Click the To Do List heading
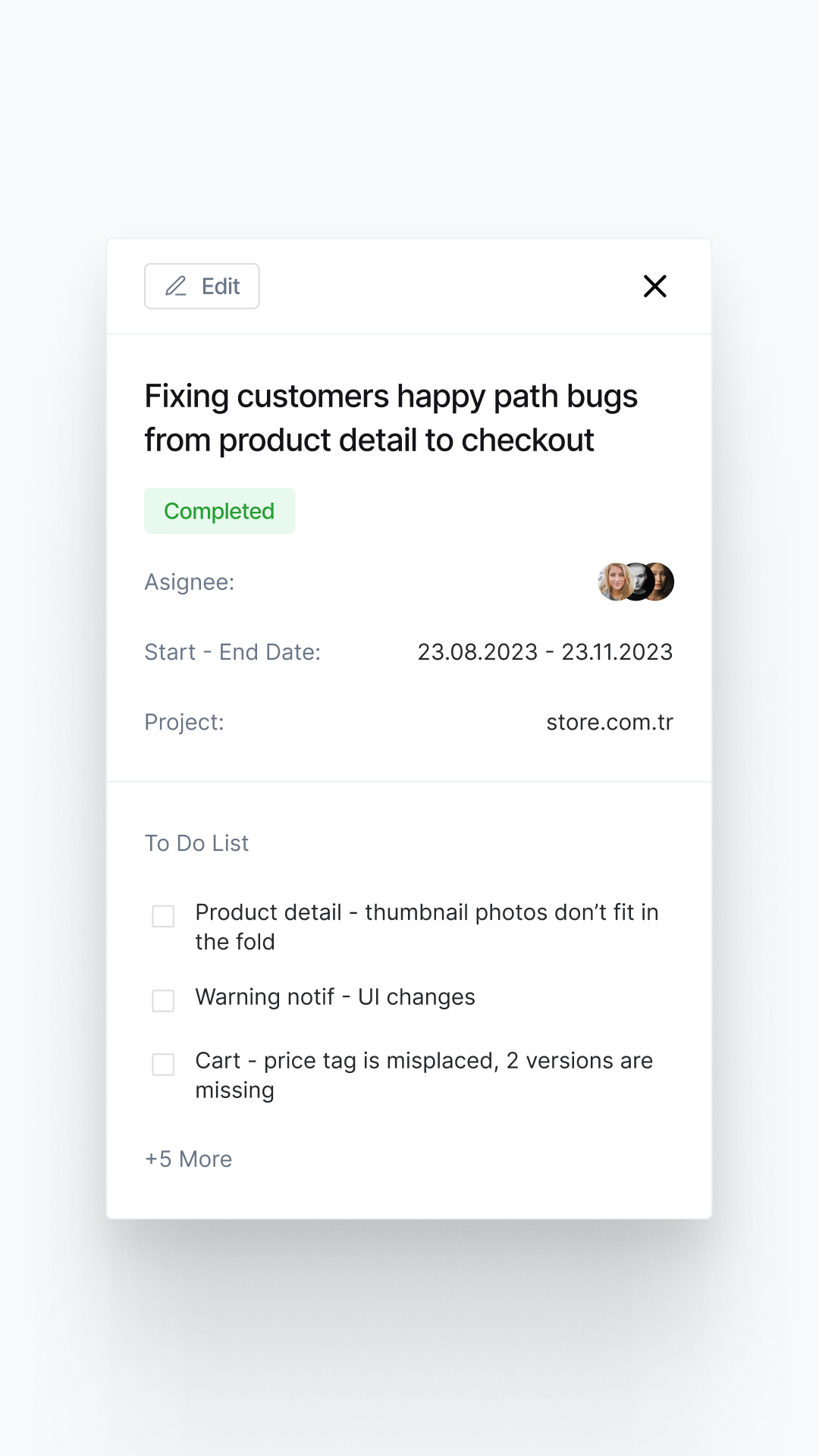This screenshot has height=1456, width=819. click(x=196, y=843)
